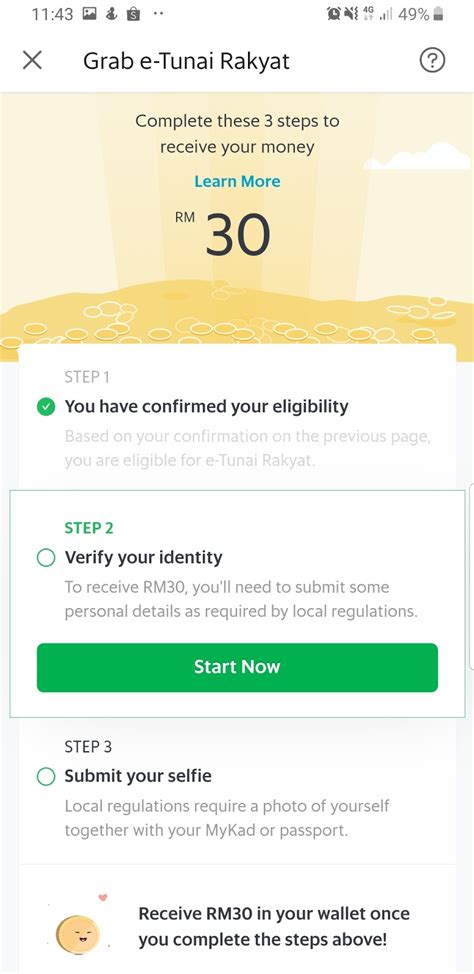The width and height of the screenshot is (474, 974).
Task: Tap the Learn More link
Action: pyautogui.click(x=237, y=181)
